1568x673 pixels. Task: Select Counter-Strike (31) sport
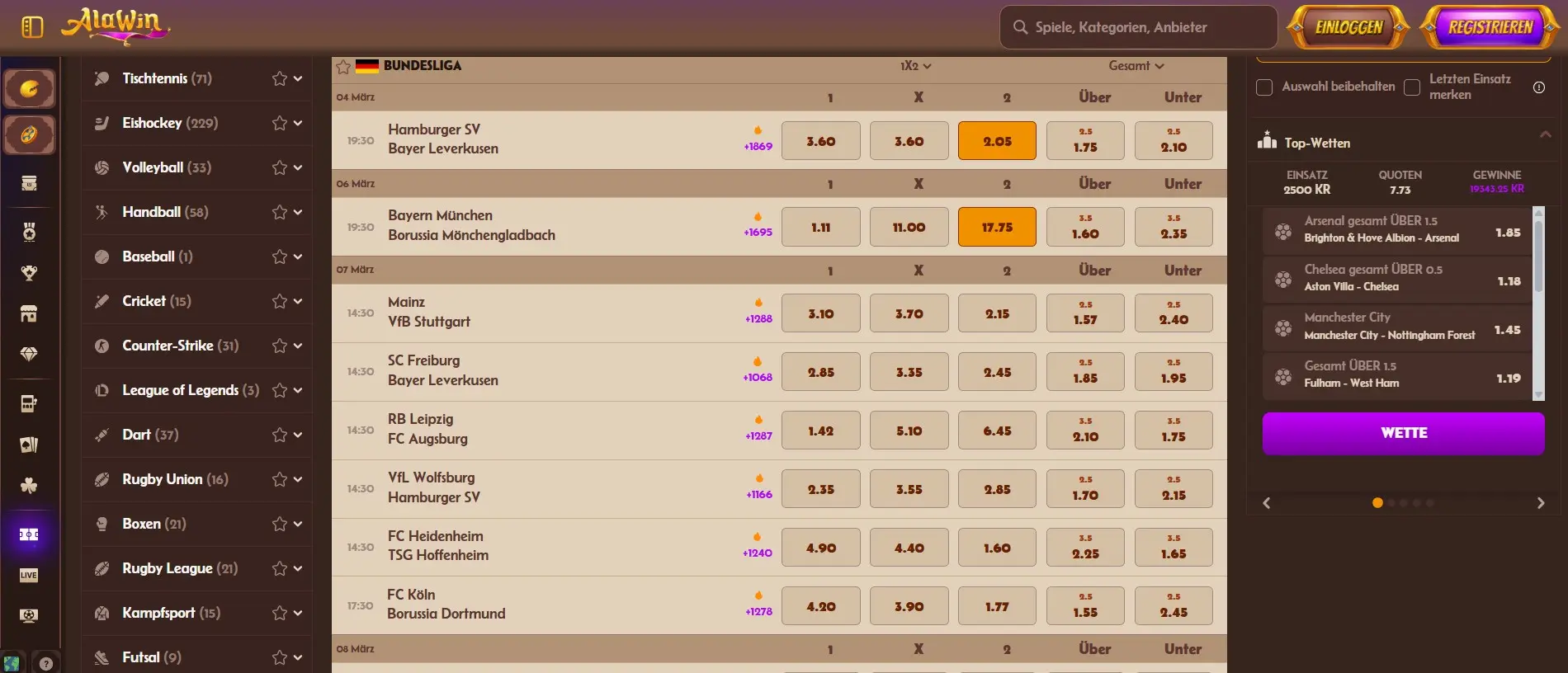point(181,346)
